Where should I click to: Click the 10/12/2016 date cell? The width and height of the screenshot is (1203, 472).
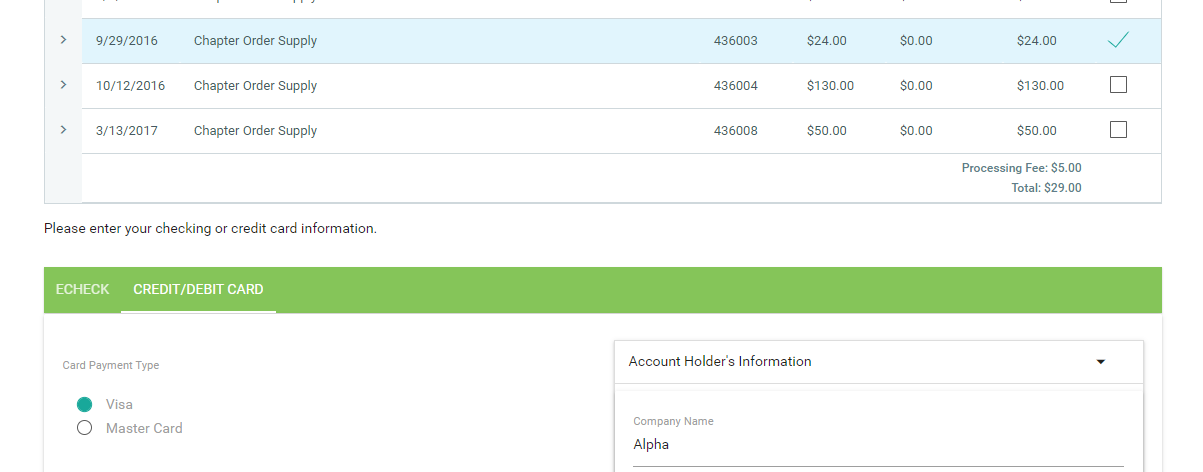[130, 86]
